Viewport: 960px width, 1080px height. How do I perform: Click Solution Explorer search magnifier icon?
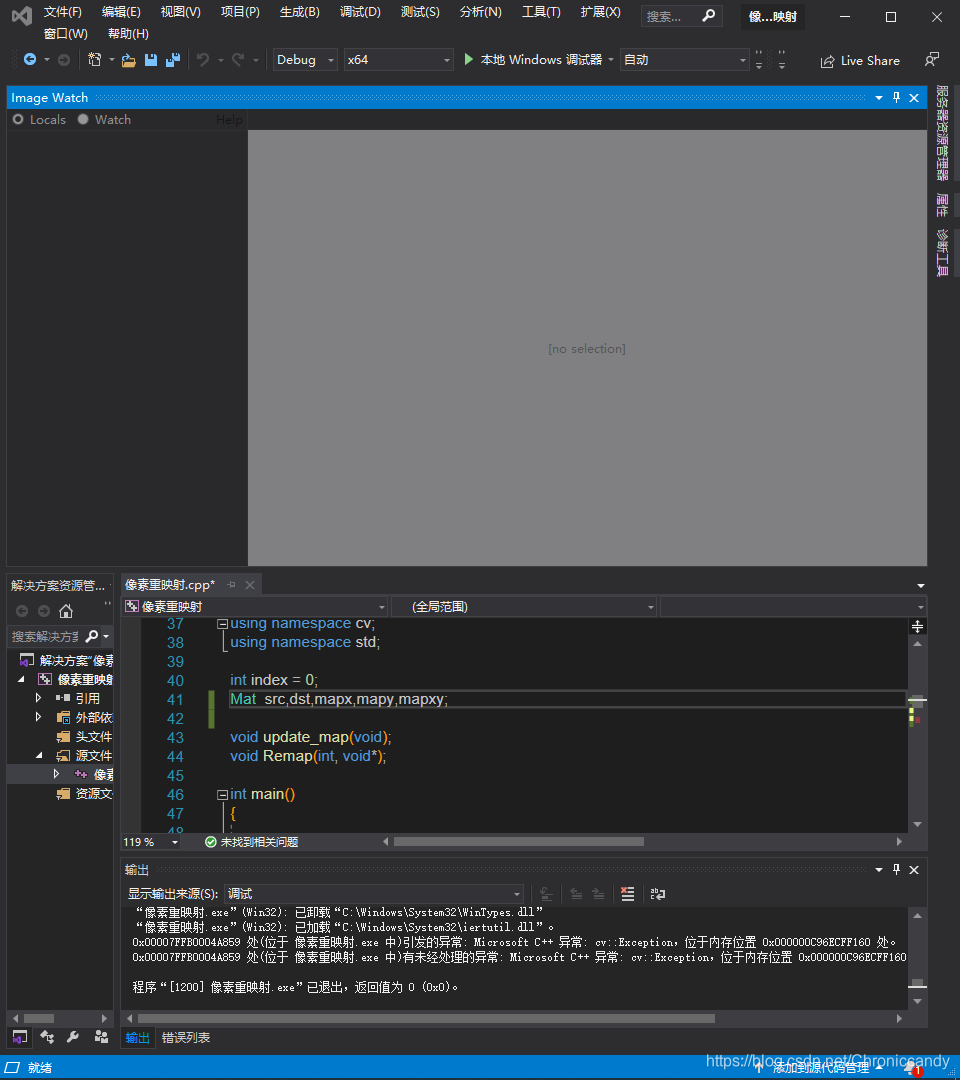92,636
